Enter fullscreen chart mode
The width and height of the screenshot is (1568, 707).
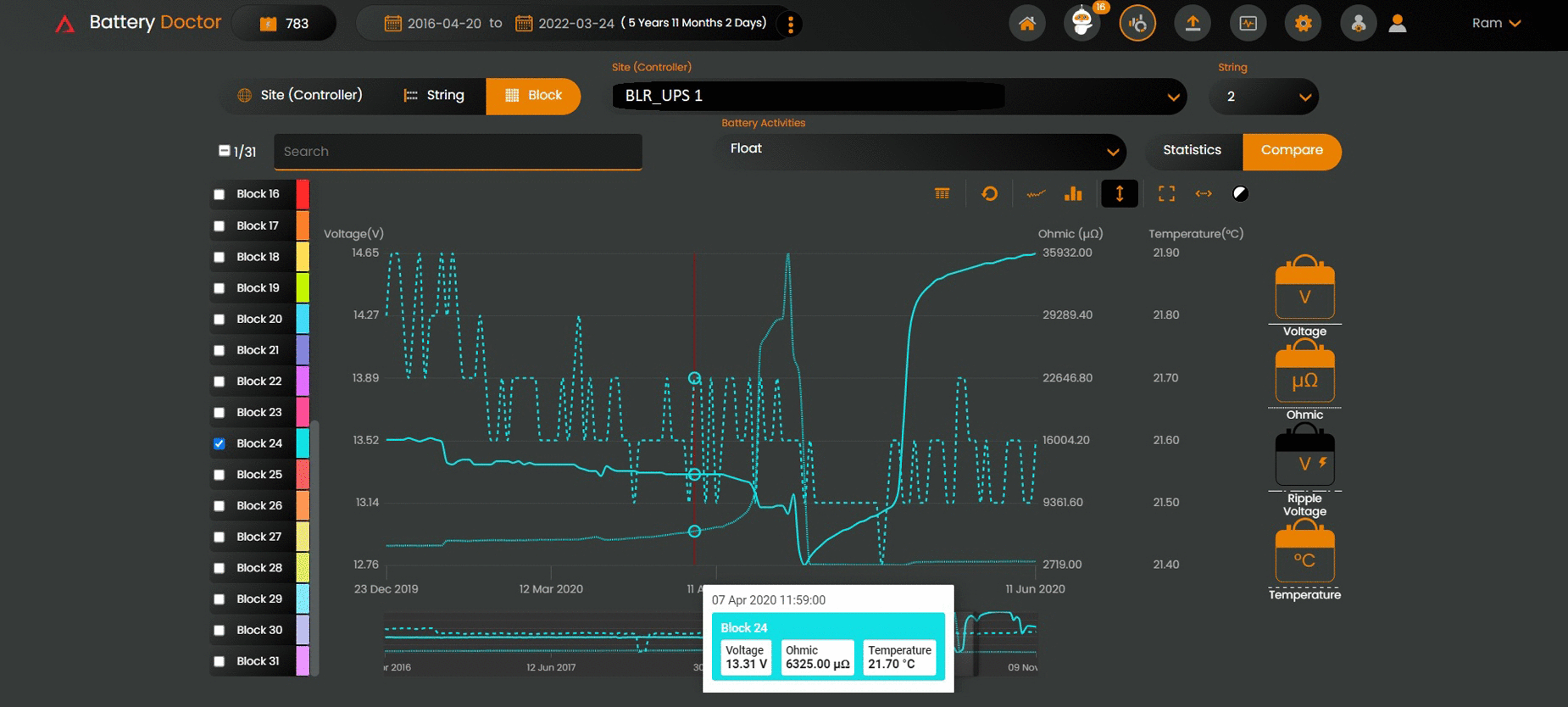1166,194
